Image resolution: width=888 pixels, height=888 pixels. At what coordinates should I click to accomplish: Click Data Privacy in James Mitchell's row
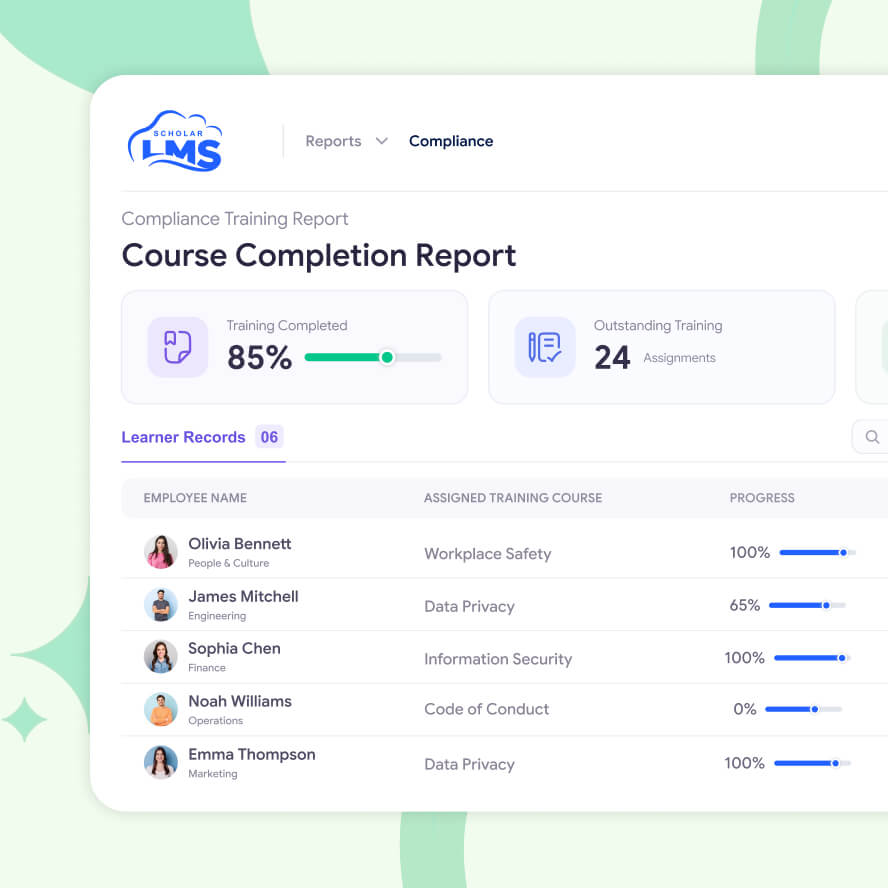[x=469, y=606]
